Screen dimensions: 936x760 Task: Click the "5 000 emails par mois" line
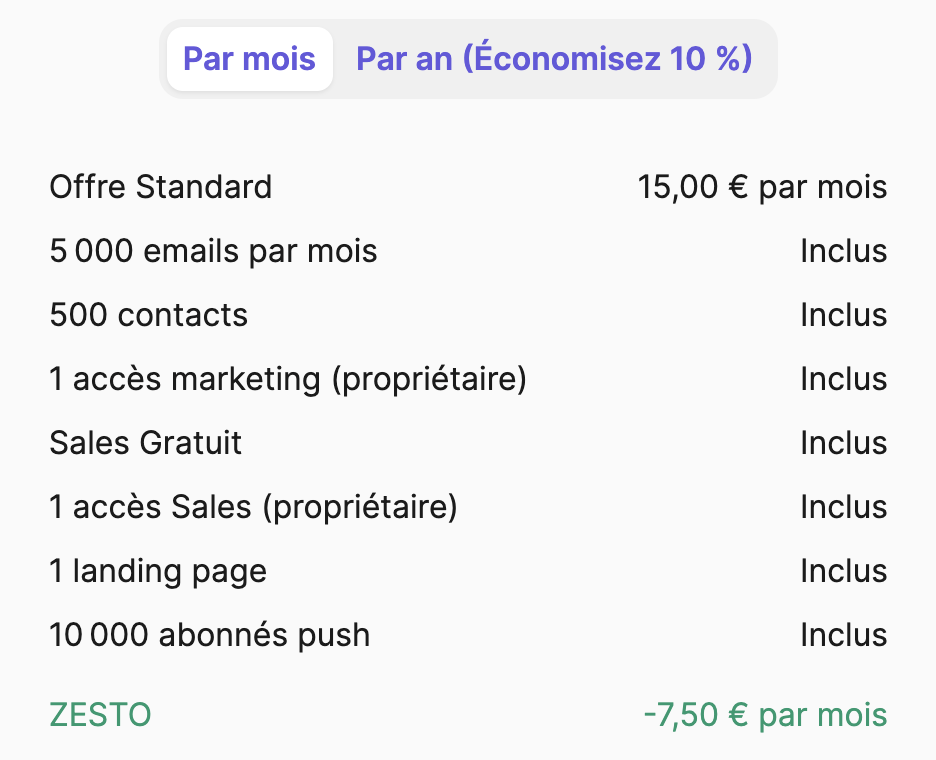click(x=213, y=251)
